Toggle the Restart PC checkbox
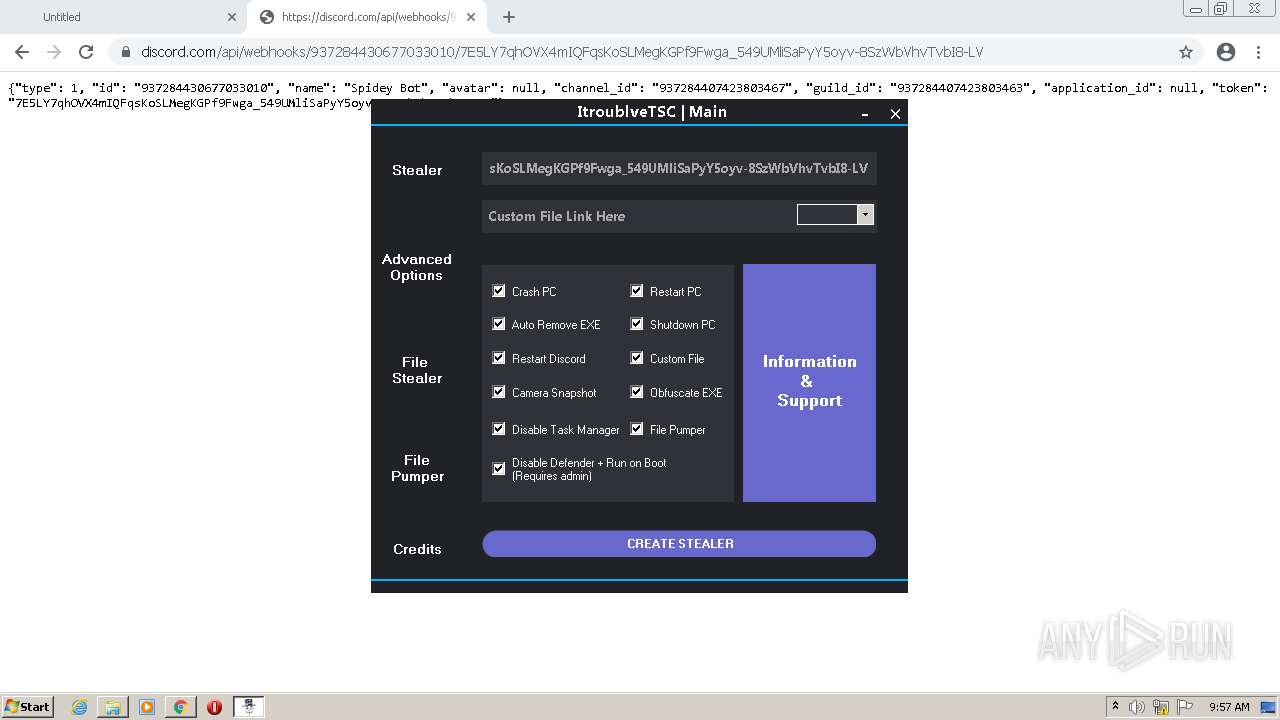The height and width of the screenshot is (720, 1280). tap(636, 291)
